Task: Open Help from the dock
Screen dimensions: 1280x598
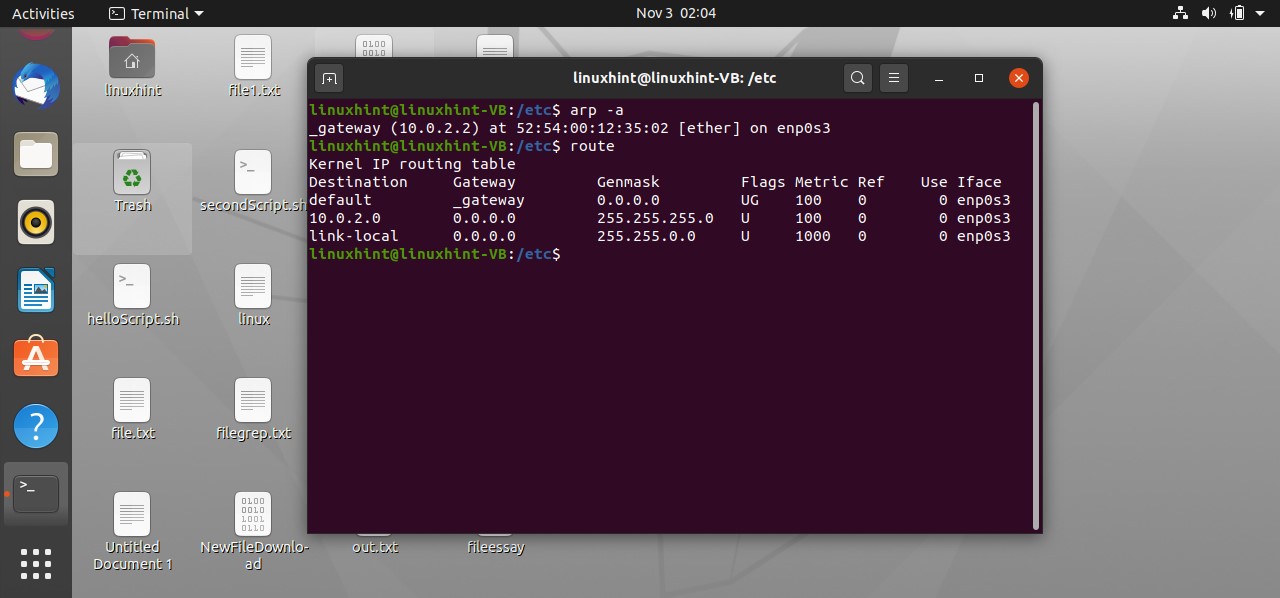Action: click(x=36, y=427)
